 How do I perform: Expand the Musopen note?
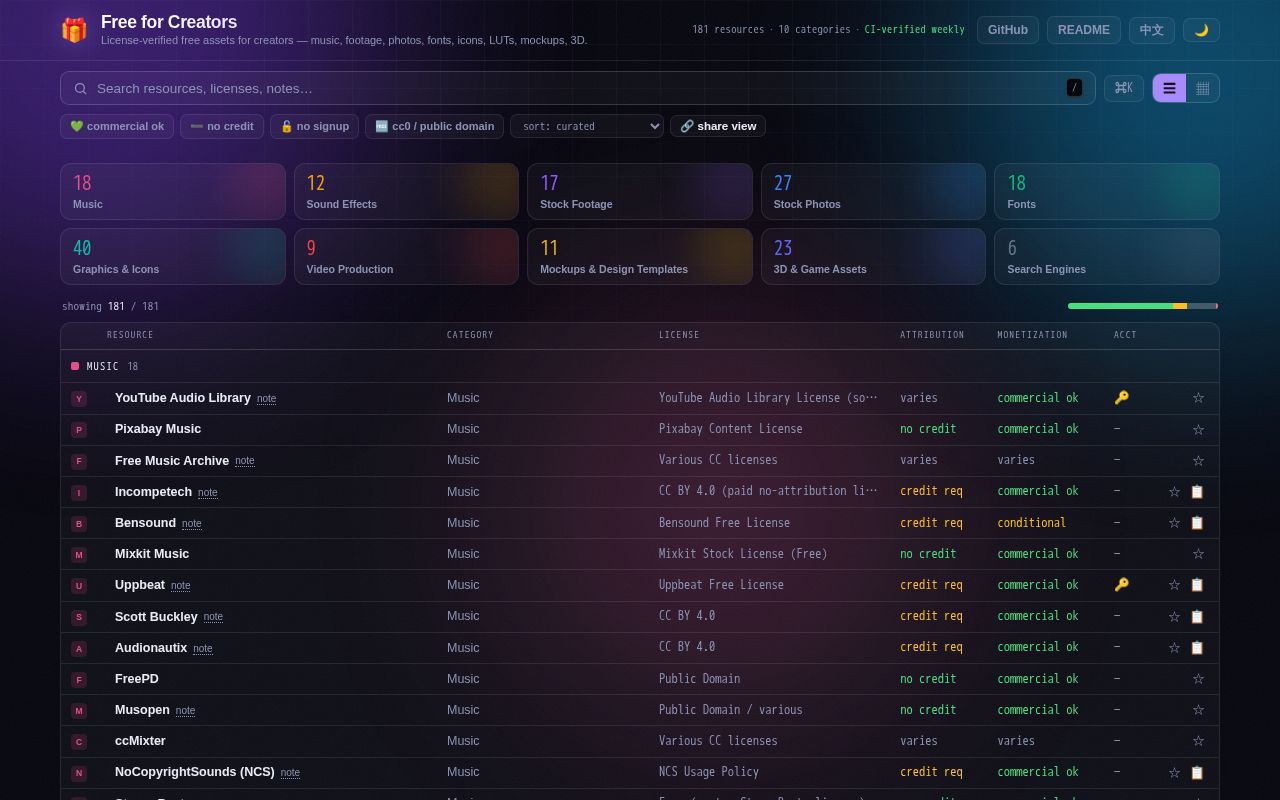coord(185,710)
